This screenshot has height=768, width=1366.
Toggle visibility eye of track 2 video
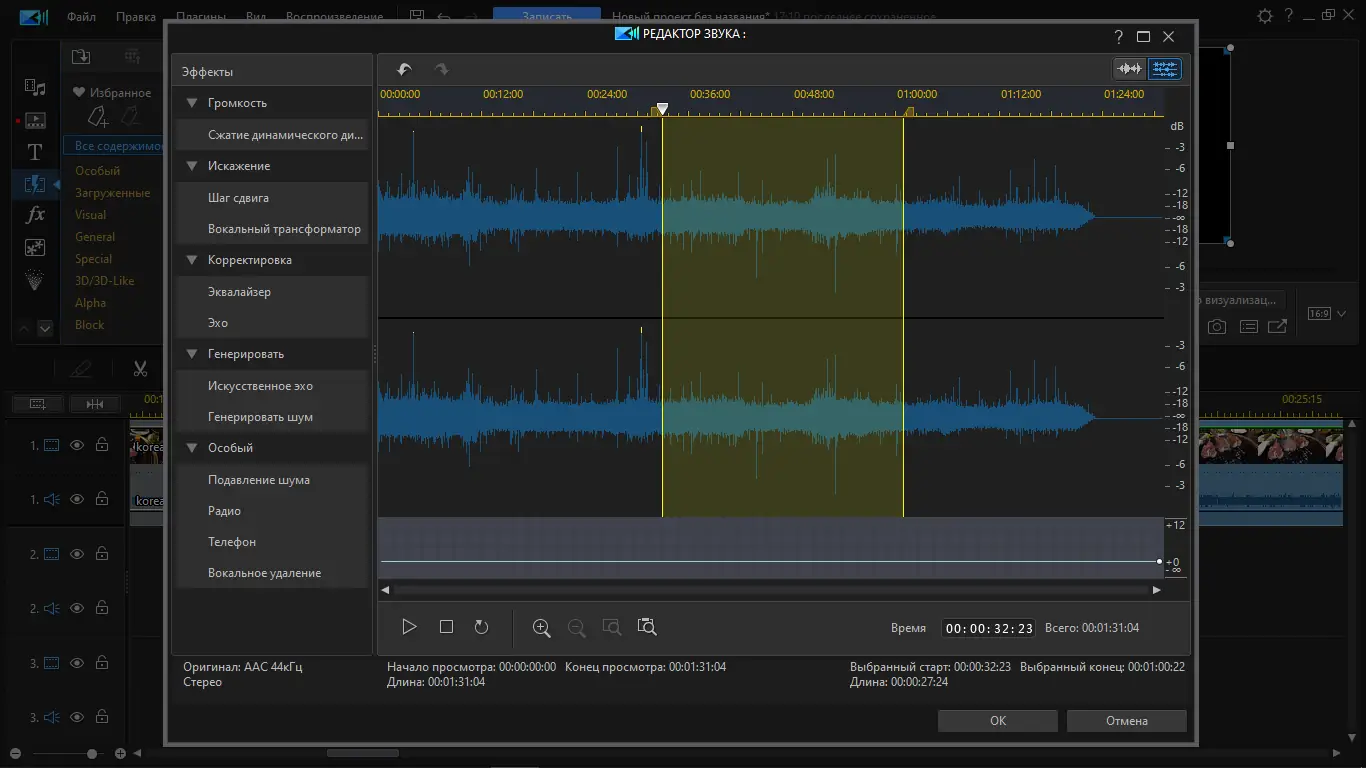(x=77, y=554)
